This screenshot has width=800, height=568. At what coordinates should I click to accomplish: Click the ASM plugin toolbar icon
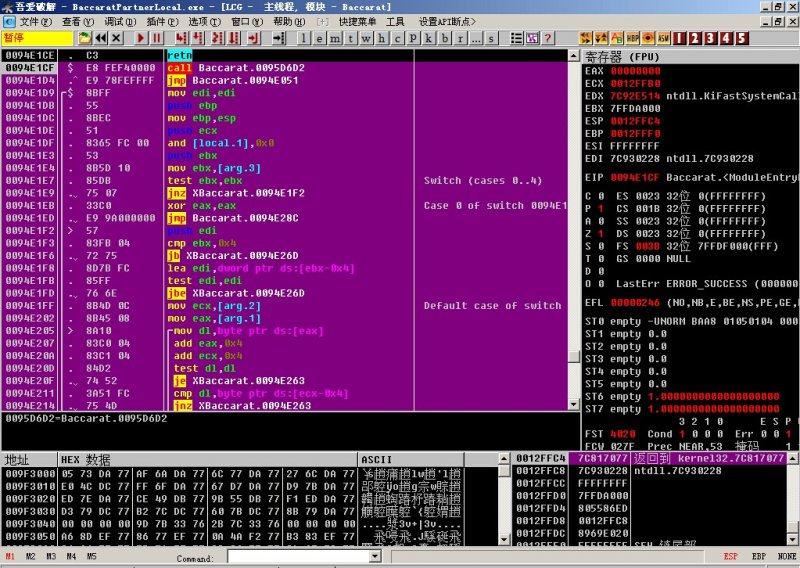click(x=664, y=38)
